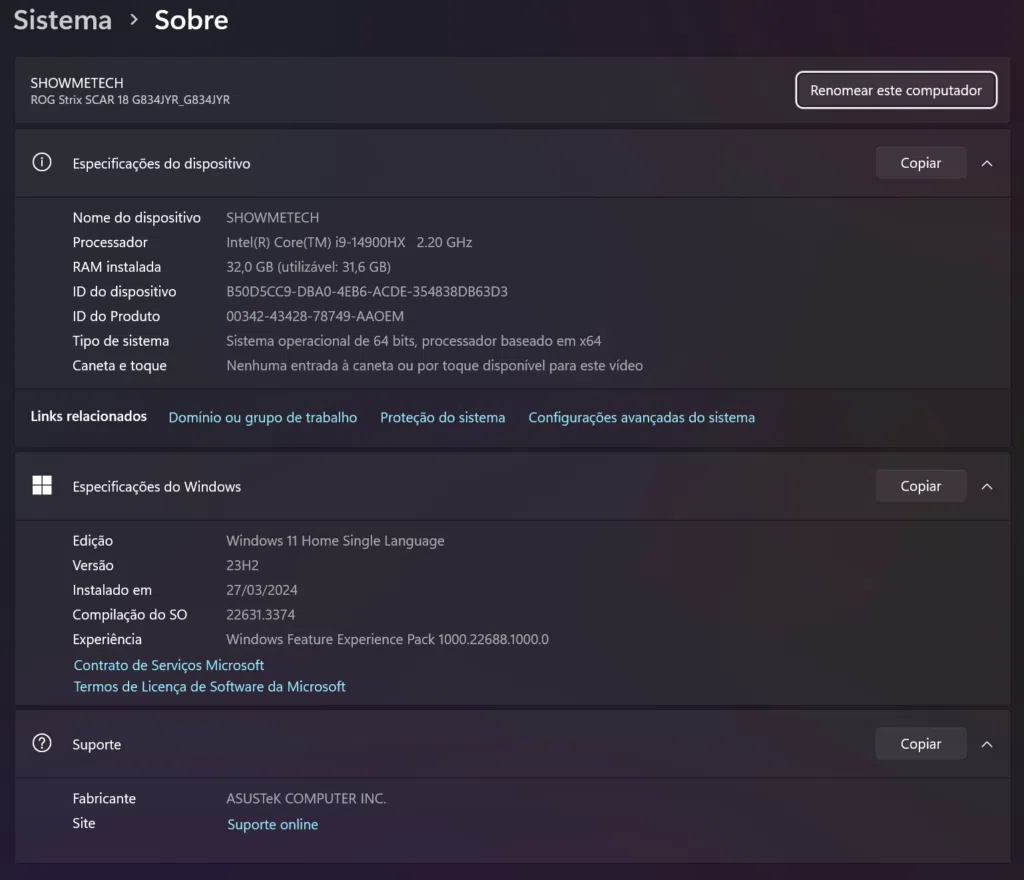The width and height of the screenshot is (1024, 880).
Task: Click Copiar next to Especificações do Windows
Action: [x=920, y=485]
